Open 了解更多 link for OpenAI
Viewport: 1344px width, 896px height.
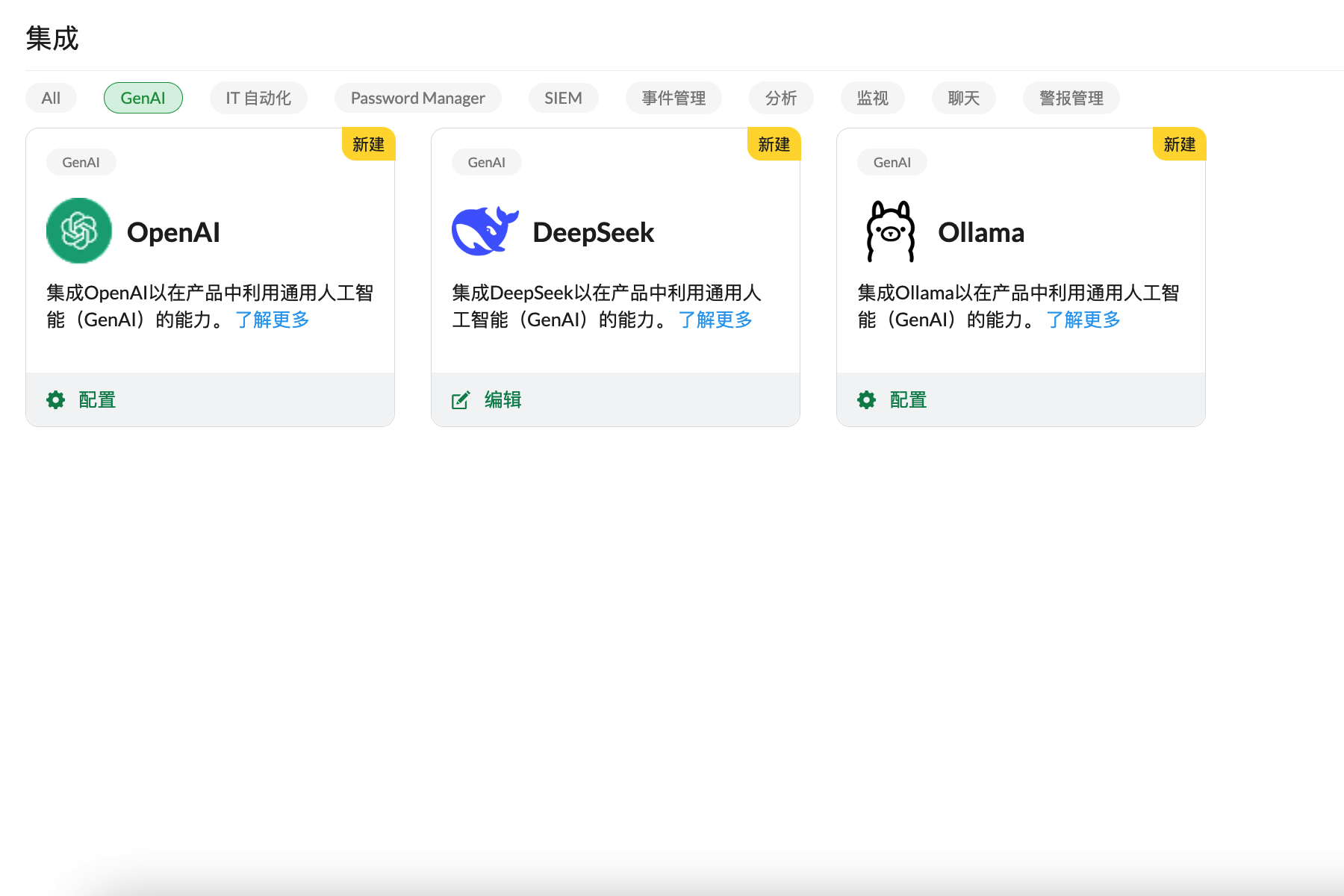(273, 320)
